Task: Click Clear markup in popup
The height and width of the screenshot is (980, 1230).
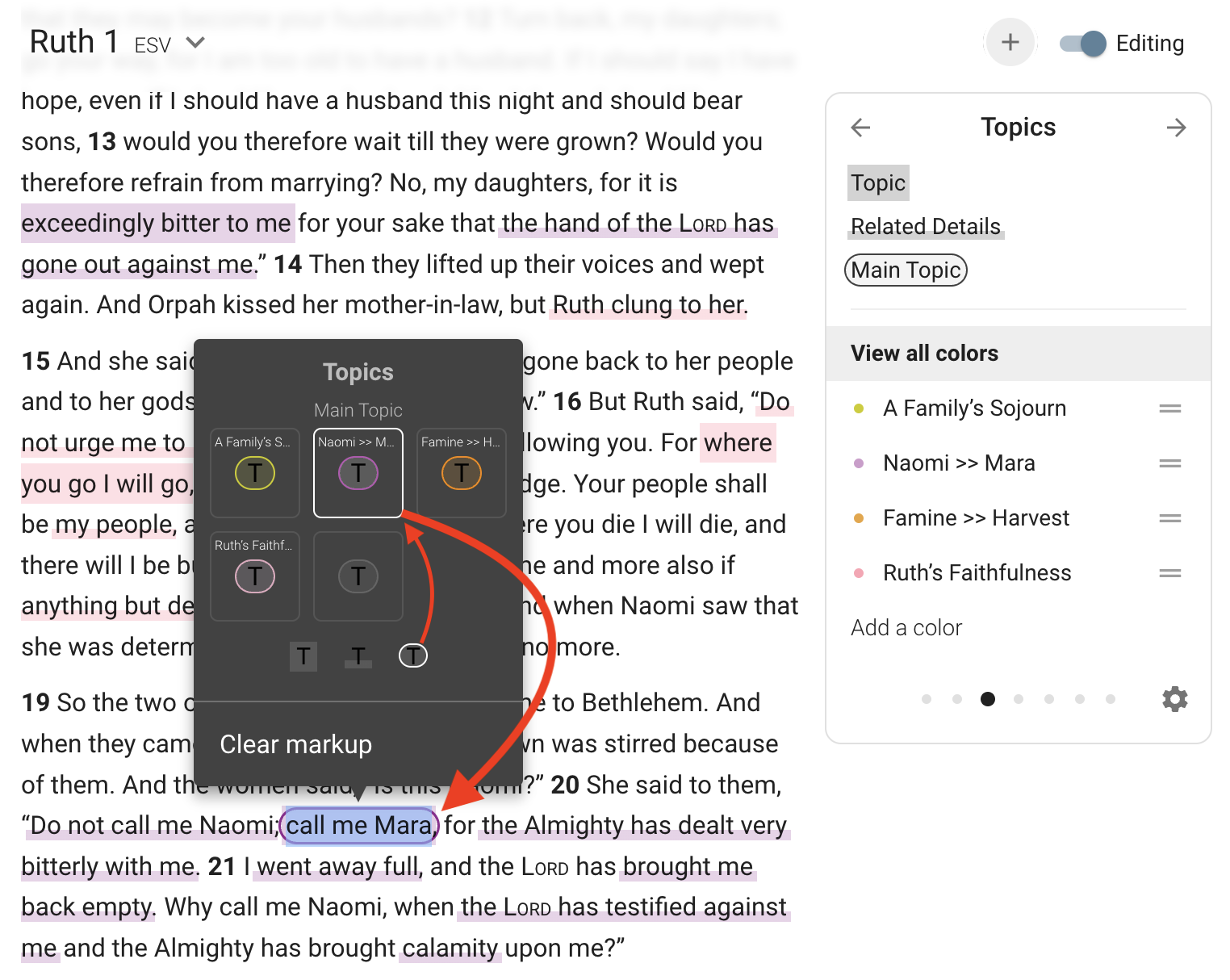Action: click(x=296, y=744)
